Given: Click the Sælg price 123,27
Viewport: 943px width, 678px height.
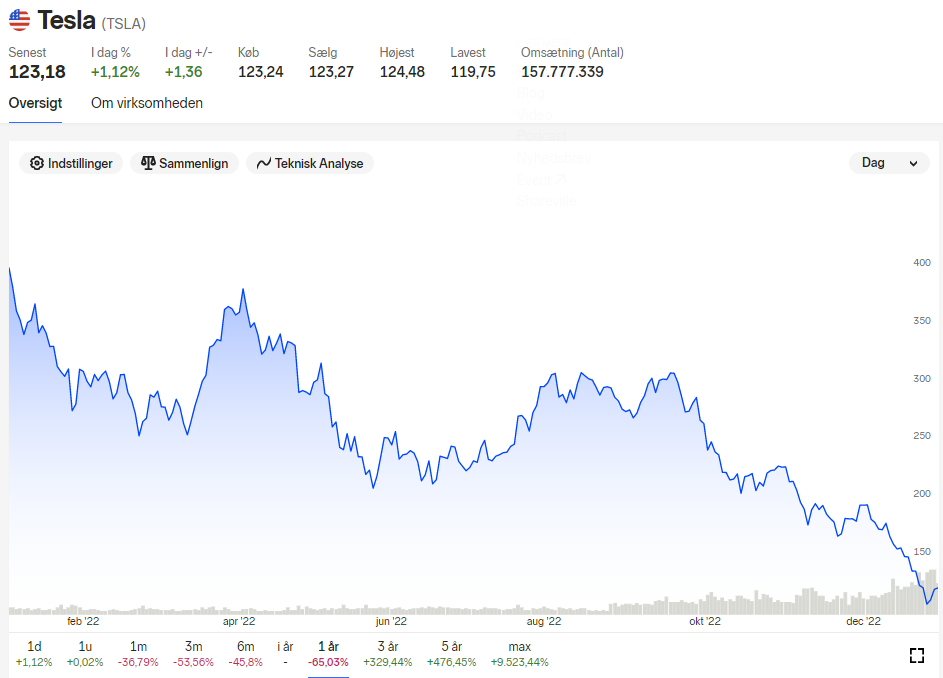Looking at the screenshot, I should click(x=331, y=72).
